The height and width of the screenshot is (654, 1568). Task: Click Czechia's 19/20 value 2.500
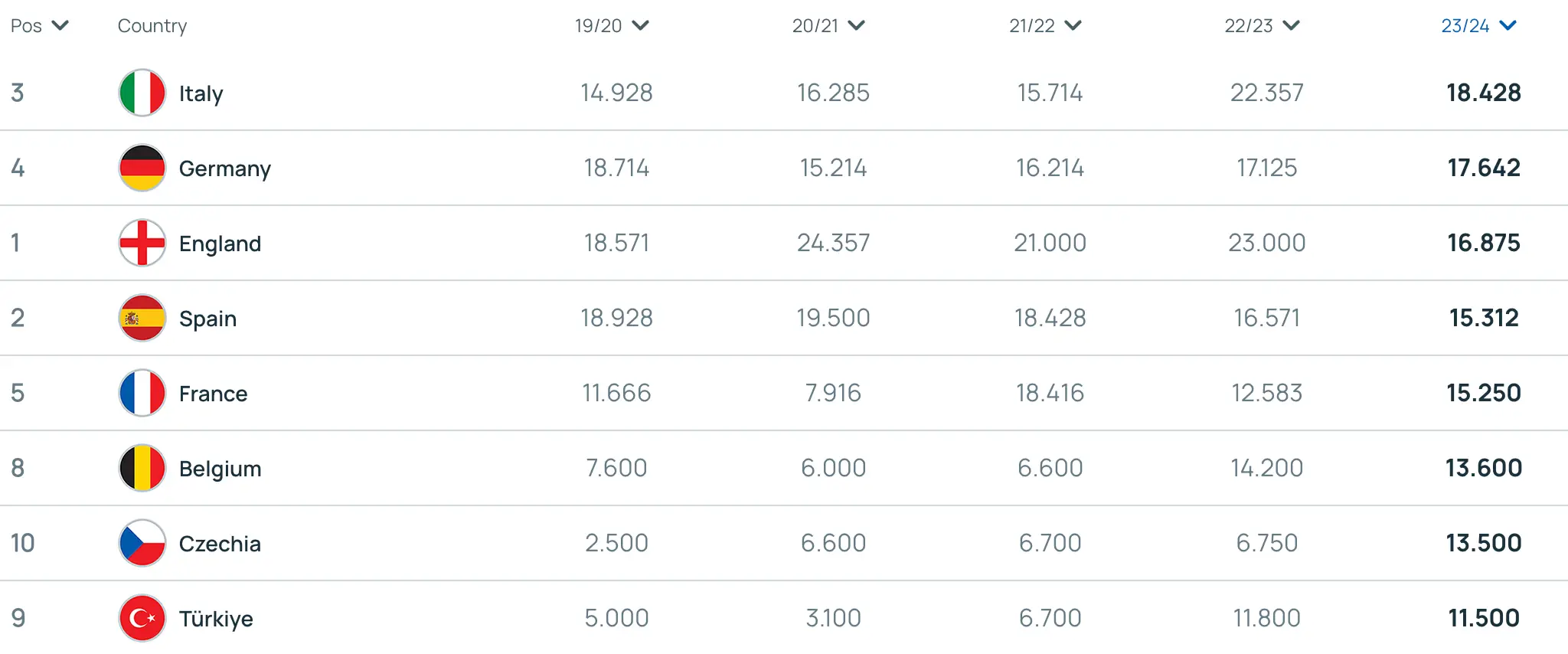click(x=617, y=543)
